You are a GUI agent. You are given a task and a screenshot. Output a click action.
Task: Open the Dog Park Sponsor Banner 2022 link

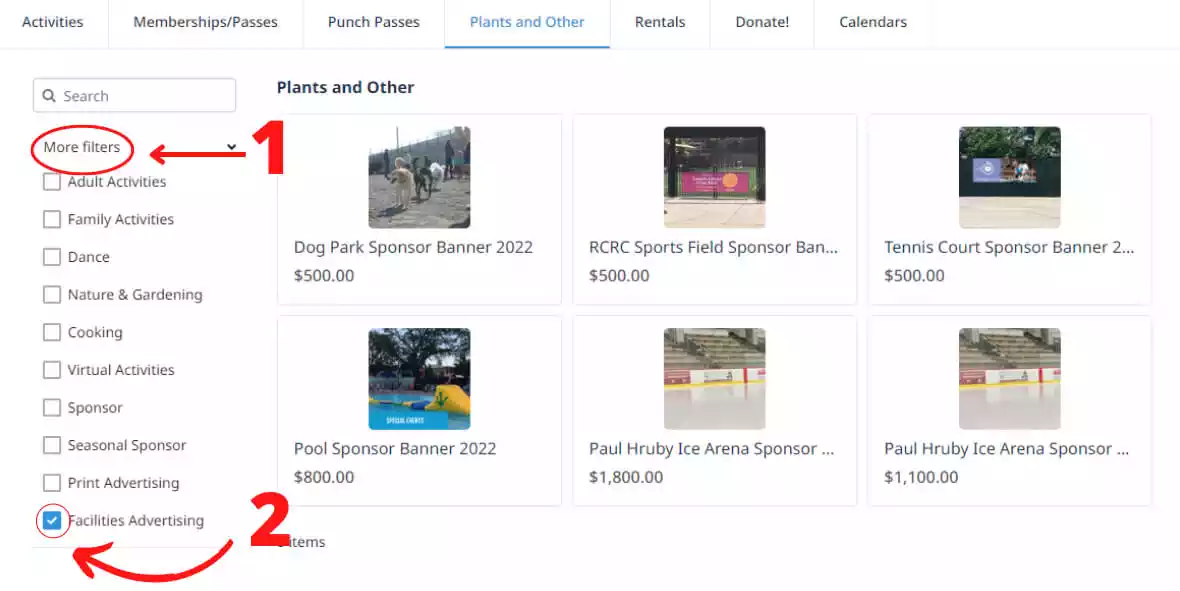(413, 247)
